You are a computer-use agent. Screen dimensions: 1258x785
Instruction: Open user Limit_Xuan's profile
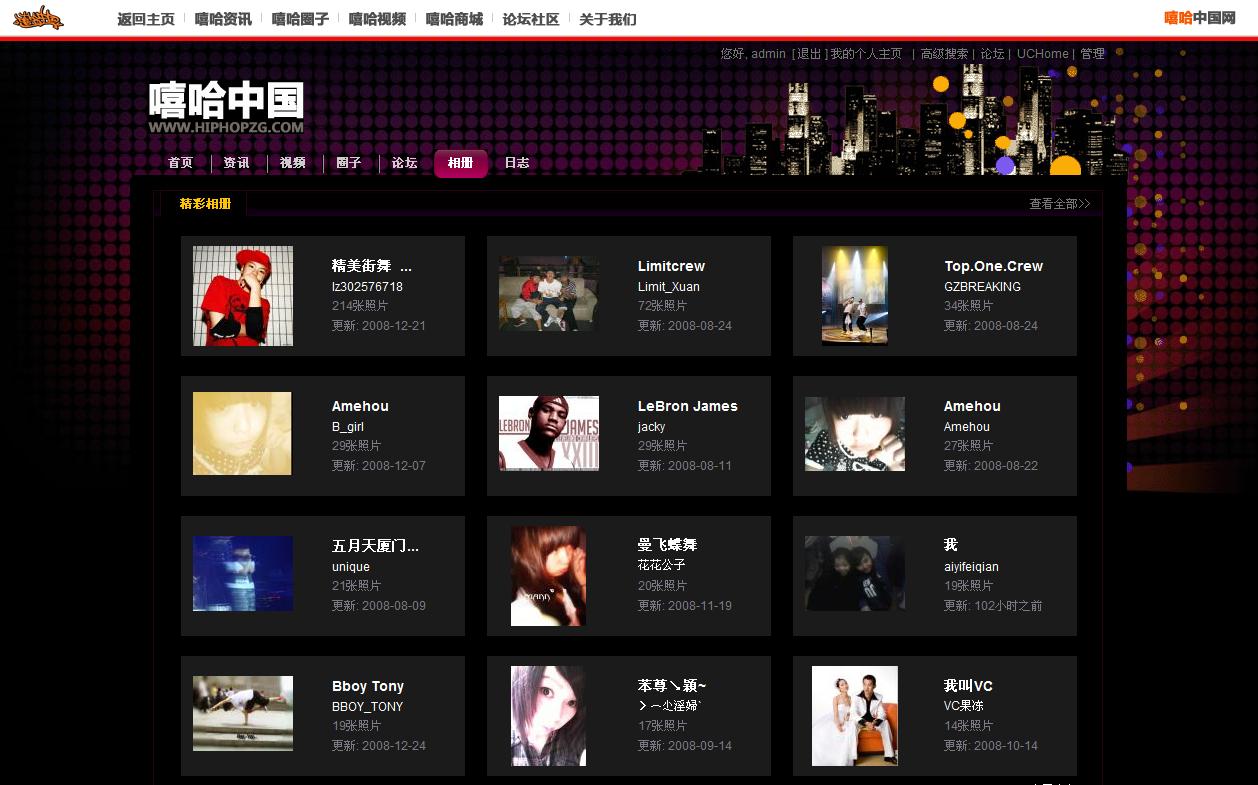(669, 287)
